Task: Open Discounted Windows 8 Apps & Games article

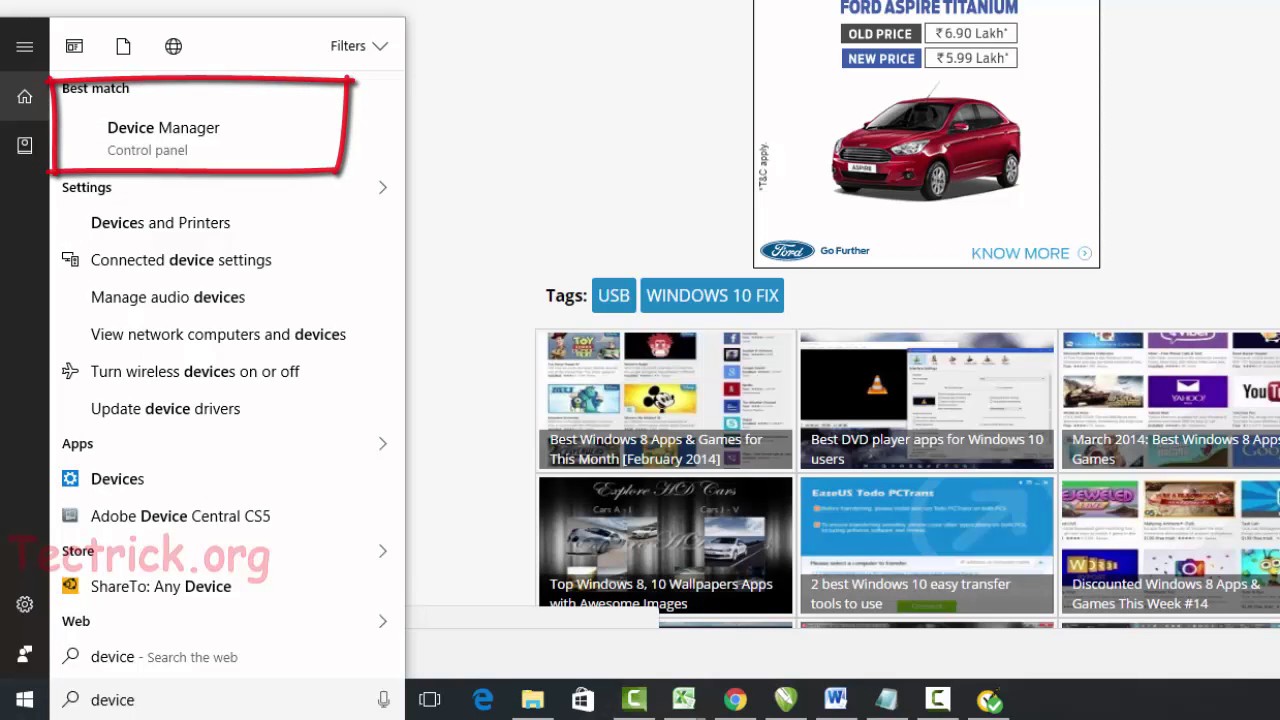Action: [1171, 545]
